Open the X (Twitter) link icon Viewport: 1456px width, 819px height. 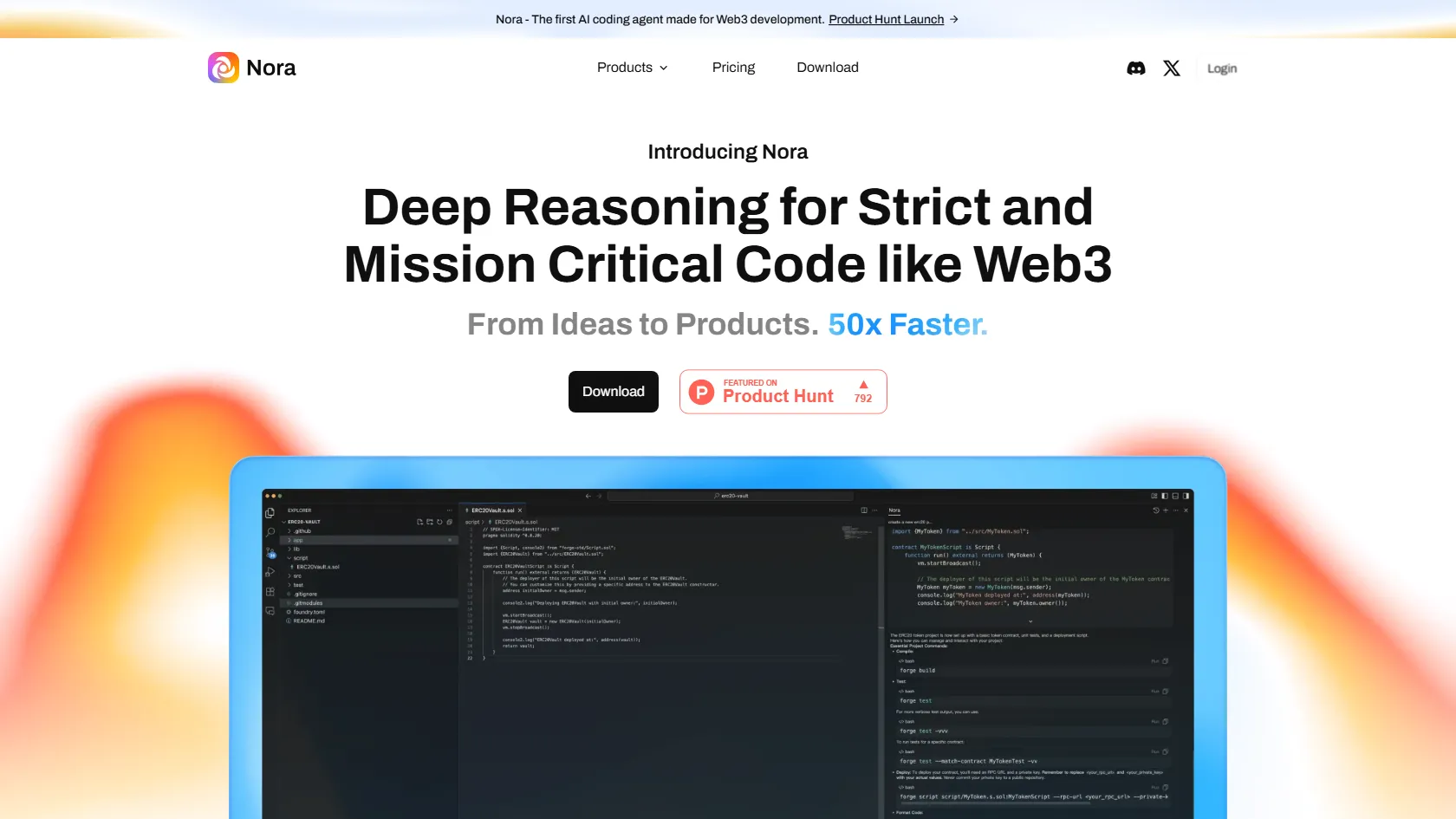tap(1171, 68)
